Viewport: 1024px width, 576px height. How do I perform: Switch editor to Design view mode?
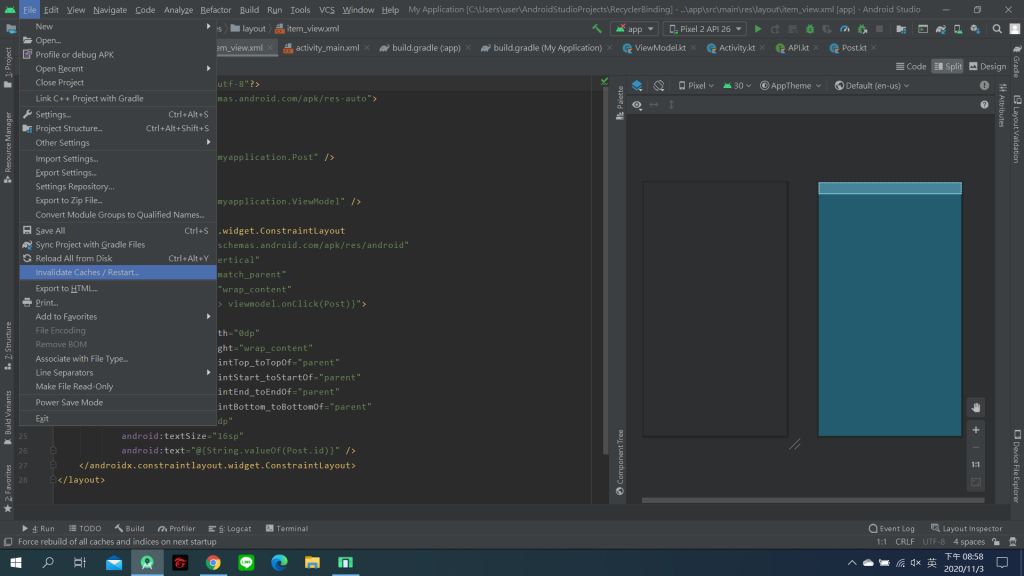(x=987, y=67)
